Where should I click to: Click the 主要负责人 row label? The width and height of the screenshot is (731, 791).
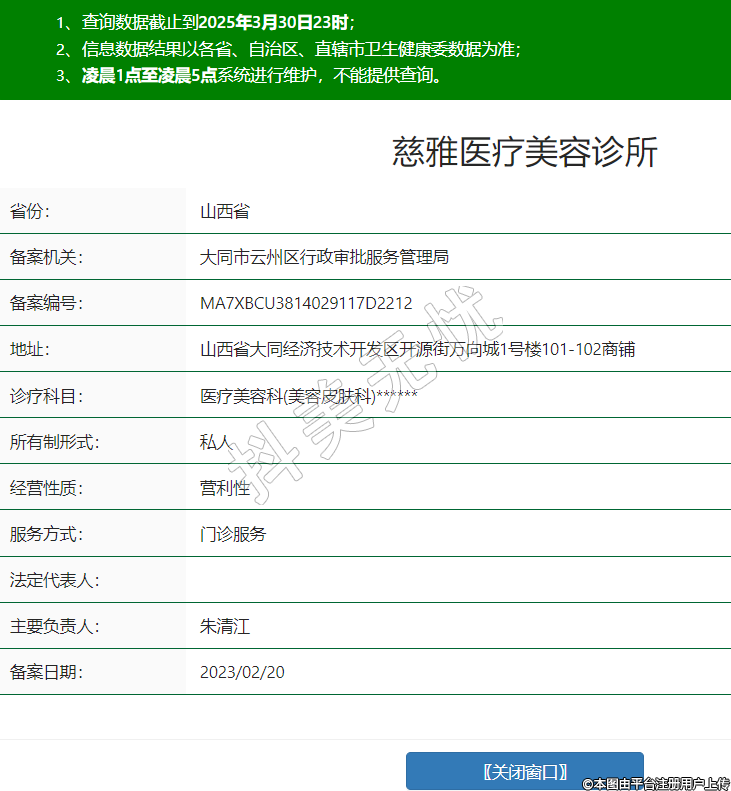[54, 627]
